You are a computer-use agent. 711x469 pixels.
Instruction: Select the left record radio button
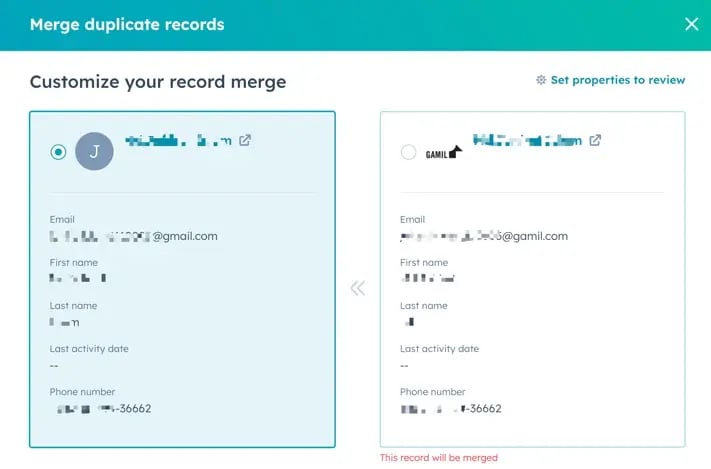tap(58, 151)
